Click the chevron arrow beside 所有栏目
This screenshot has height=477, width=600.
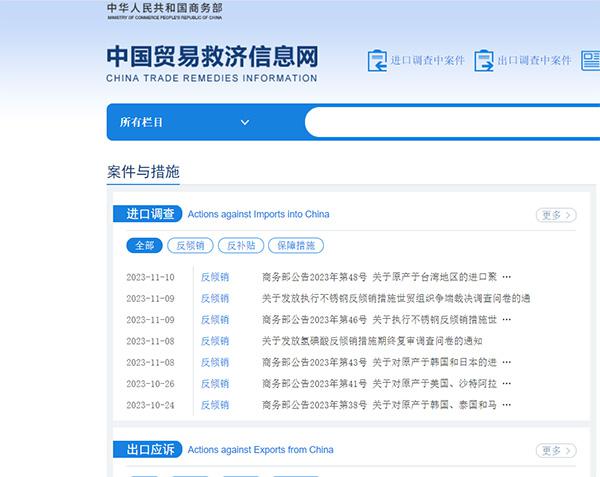point(245,122)
